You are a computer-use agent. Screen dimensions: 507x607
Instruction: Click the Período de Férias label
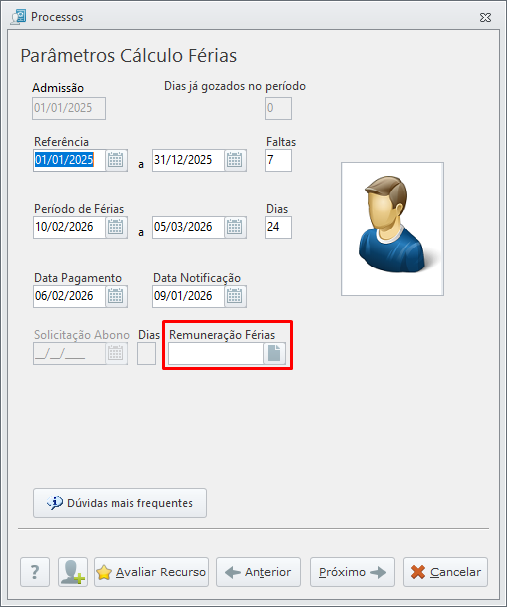79,209
